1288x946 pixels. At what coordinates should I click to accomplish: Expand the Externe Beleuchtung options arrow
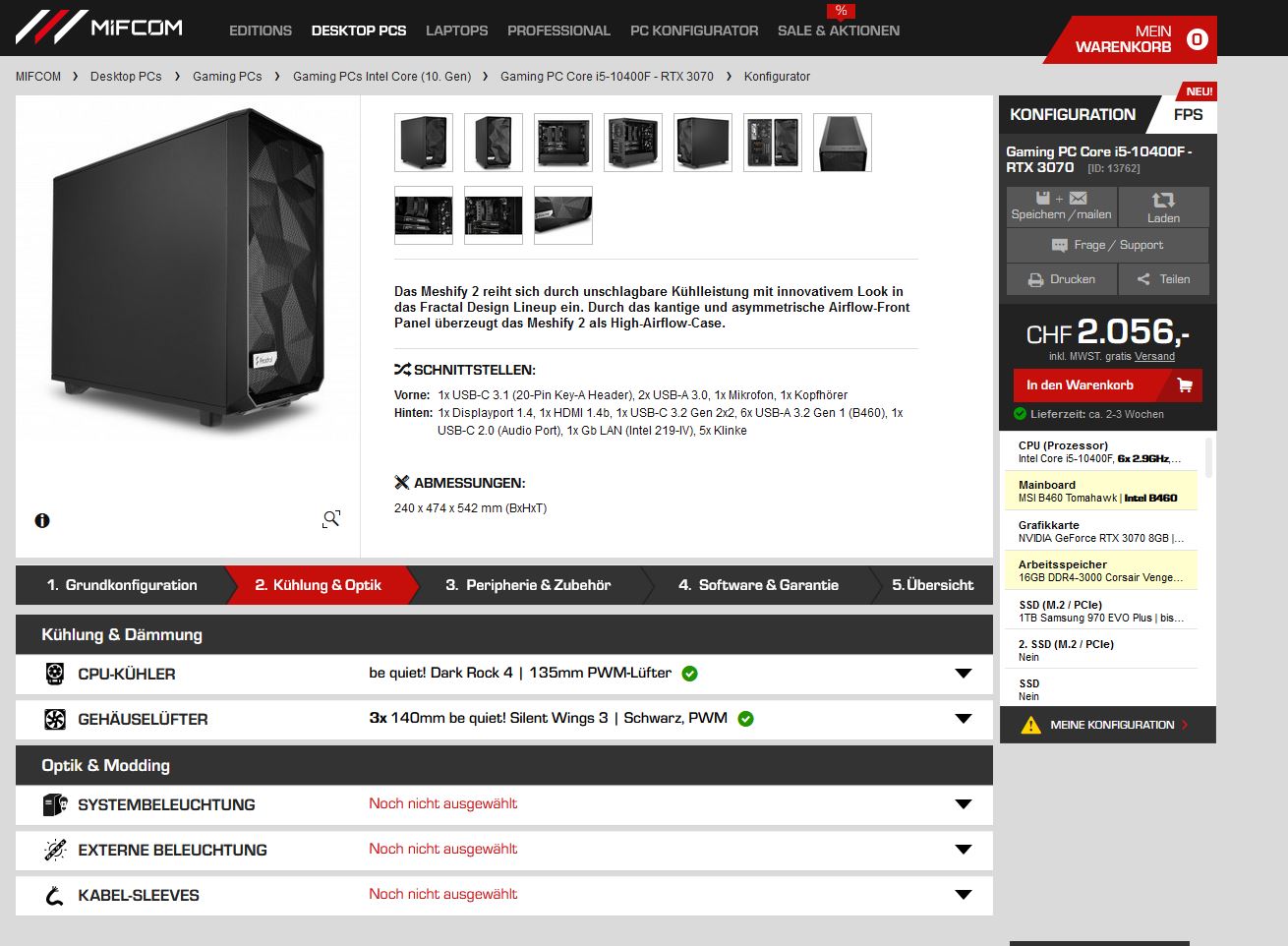pos(964,850)
